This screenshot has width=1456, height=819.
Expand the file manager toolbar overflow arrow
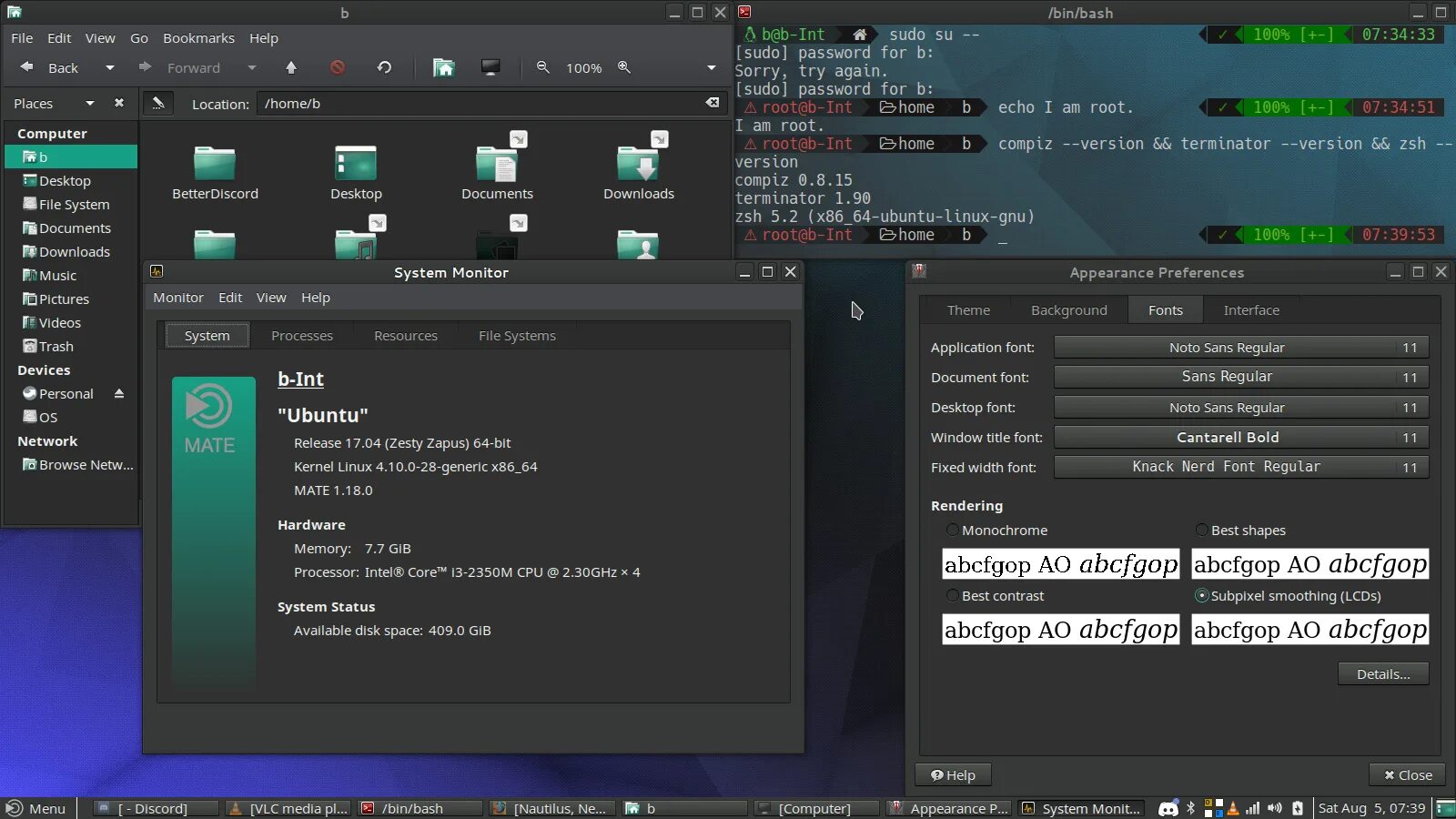coord(712,67)
